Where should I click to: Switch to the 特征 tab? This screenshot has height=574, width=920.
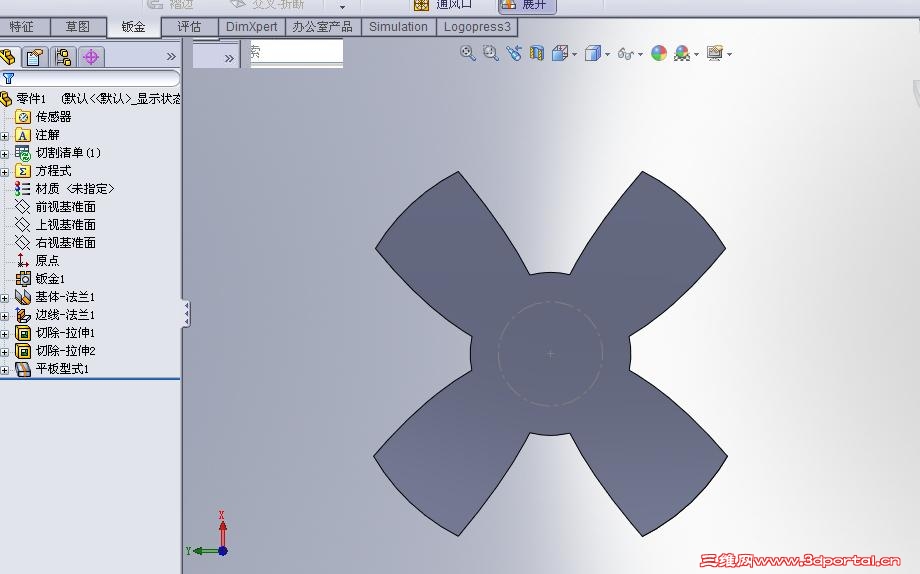coord(22,27)
